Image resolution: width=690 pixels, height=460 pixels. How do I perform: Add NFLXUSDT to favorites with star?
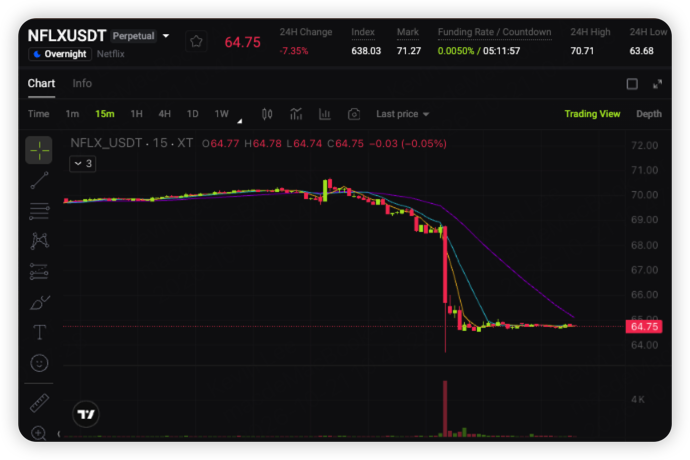click(196, 42)
